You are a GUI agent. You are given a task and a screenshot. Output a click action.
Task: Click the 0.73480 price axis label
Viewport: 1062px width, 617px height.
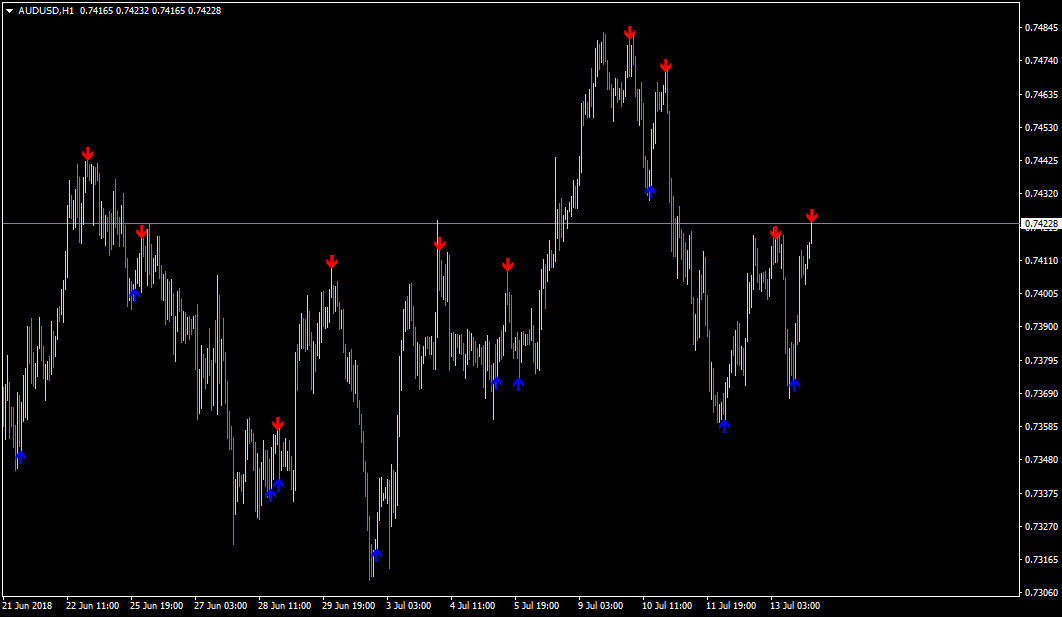(x=1041, y=460)
